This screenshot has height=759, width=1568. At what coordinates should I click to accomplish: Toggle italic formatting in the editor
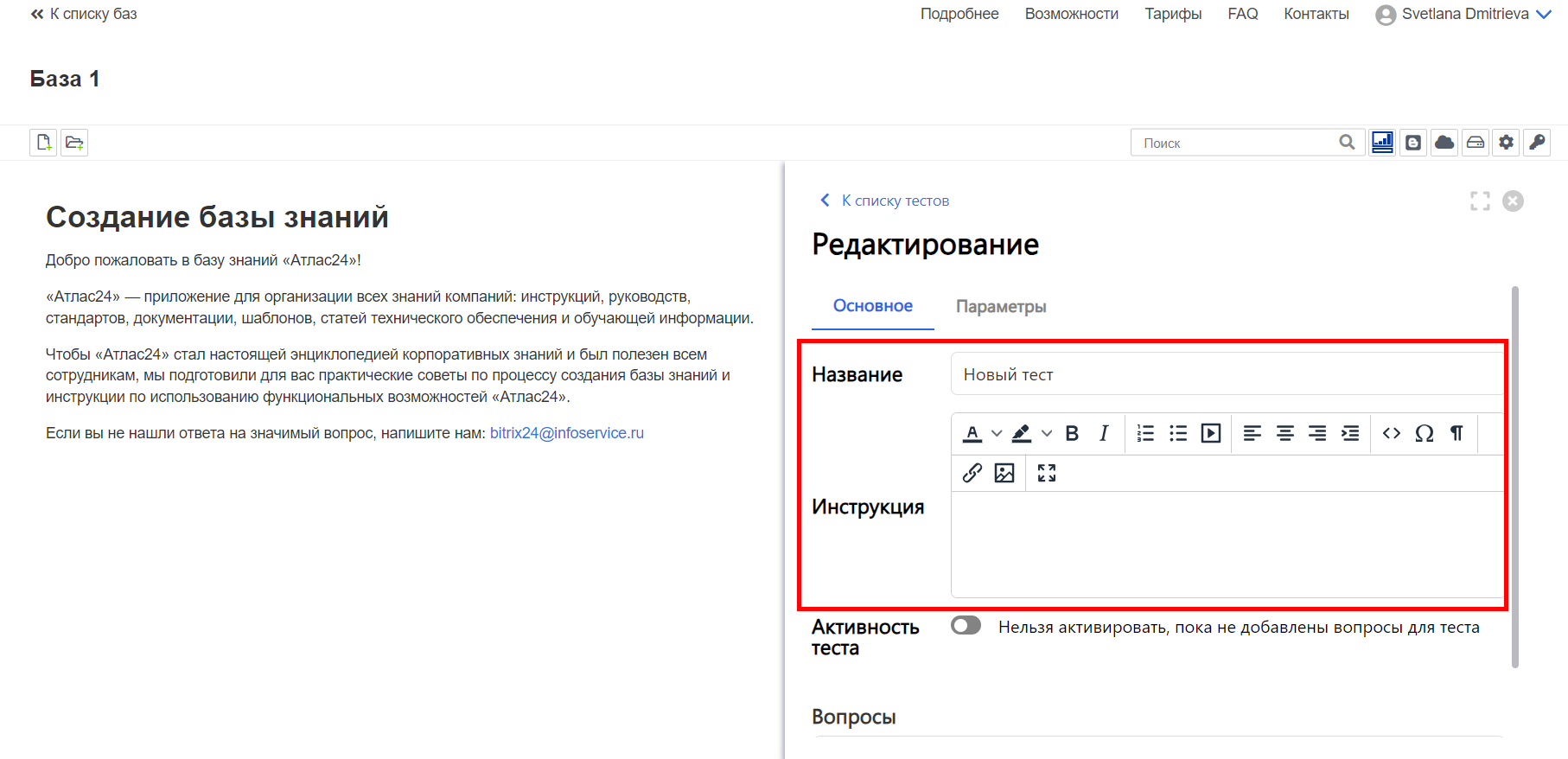pos(1104,434)
